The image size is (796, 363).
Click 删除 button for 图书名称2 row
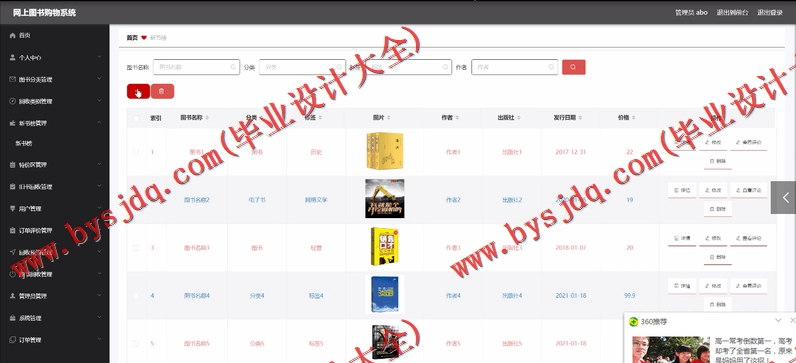pos(718,209)
